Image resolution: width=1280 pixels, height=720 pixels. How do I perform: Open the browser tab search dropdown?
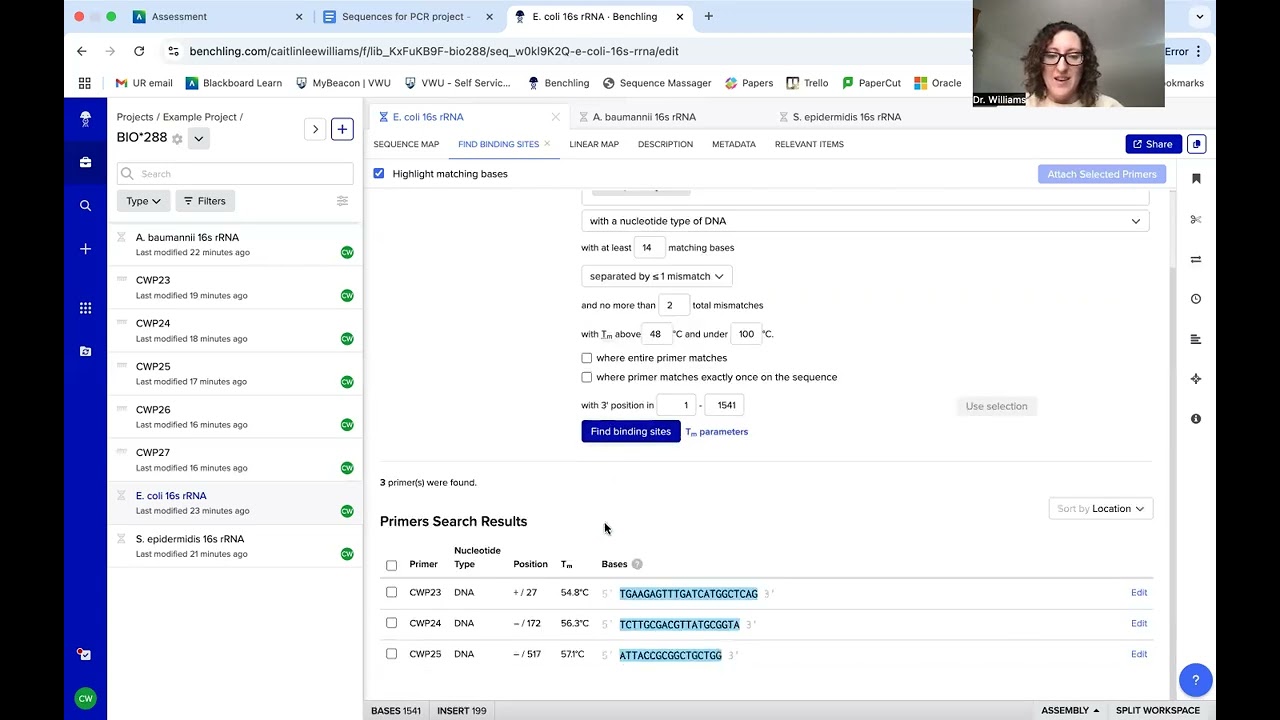pos(1199,16)
